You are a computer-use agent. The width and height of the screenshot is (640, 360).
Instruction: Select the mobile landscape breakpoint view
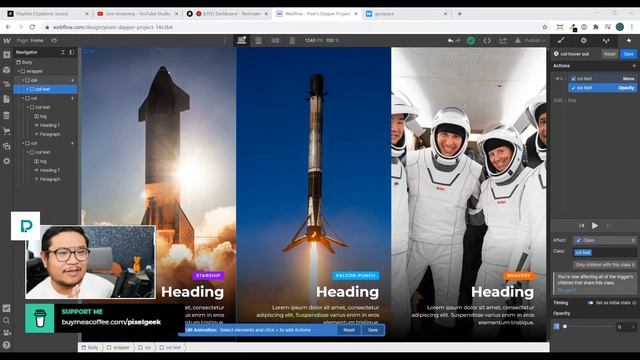point(275,40)
